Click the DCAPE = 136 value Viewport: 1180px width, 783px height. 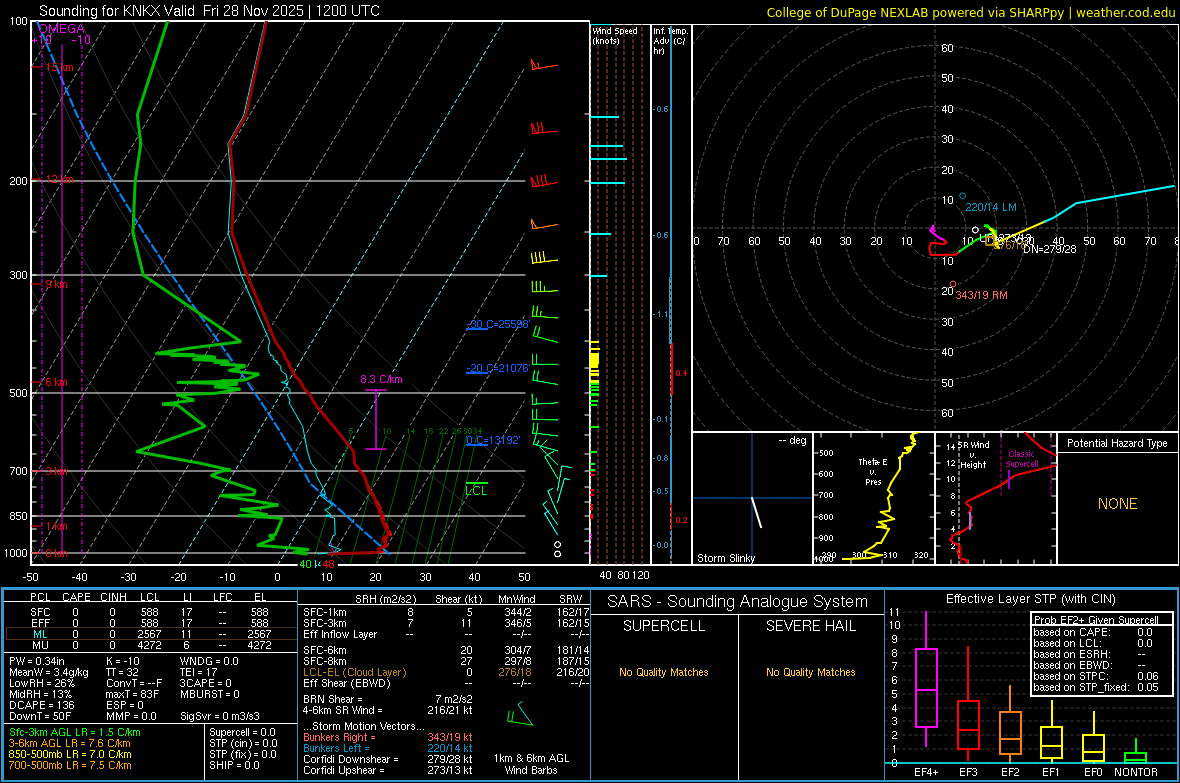point(41,705)
